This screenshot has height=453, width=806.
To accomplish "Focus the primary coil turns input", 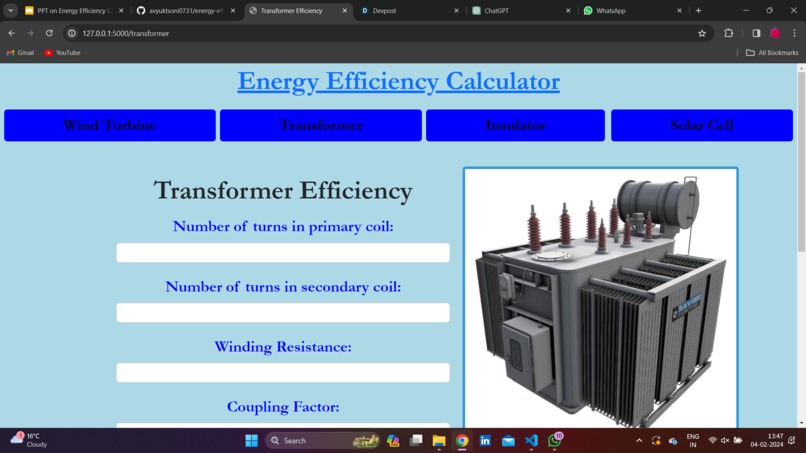I will coord(283,252).
